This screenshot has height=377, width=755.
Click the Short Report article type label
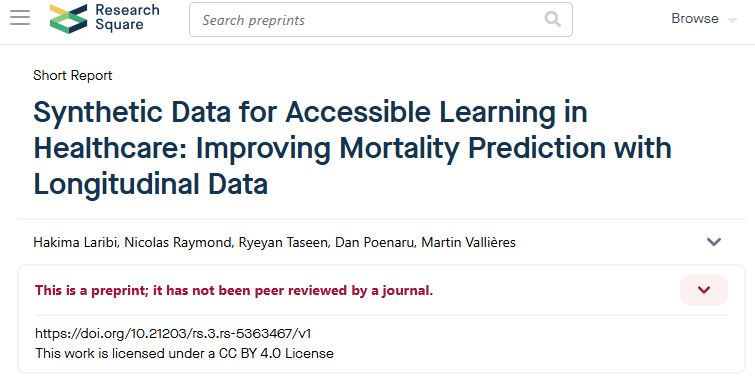(73, 76)
